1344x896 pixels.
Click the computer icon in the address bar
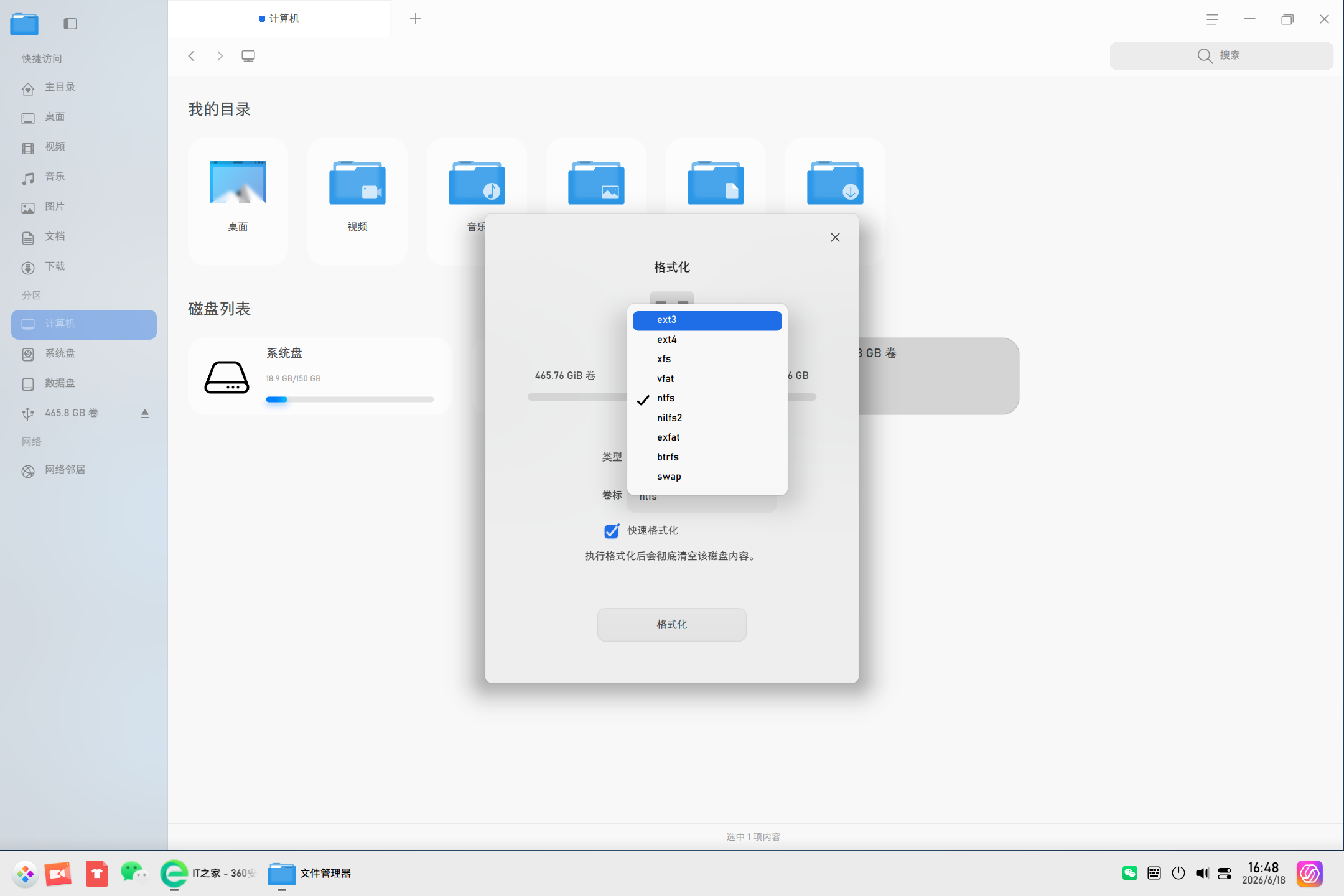(248, 56)
